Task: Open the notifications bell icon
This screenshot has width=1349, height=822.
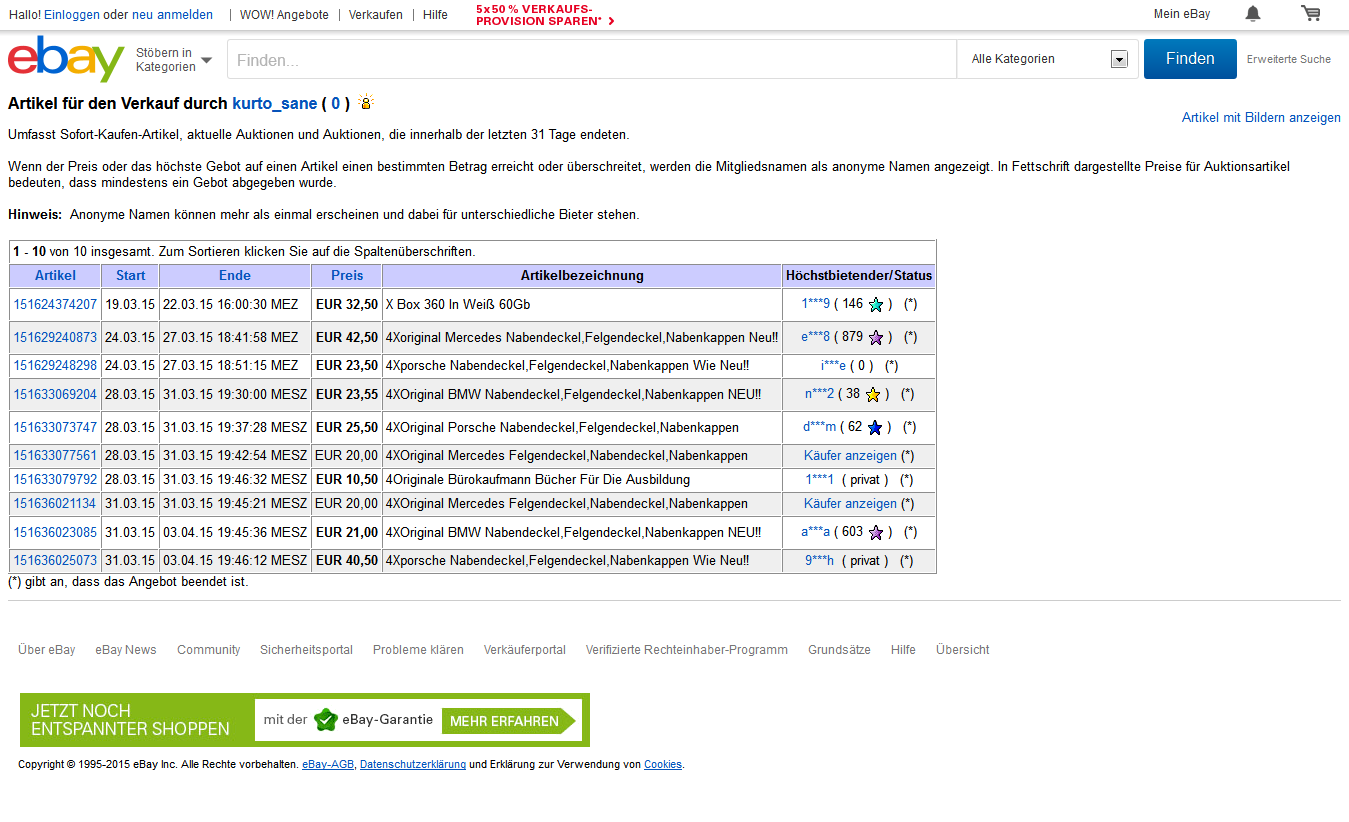Action: click(1253, 14)
